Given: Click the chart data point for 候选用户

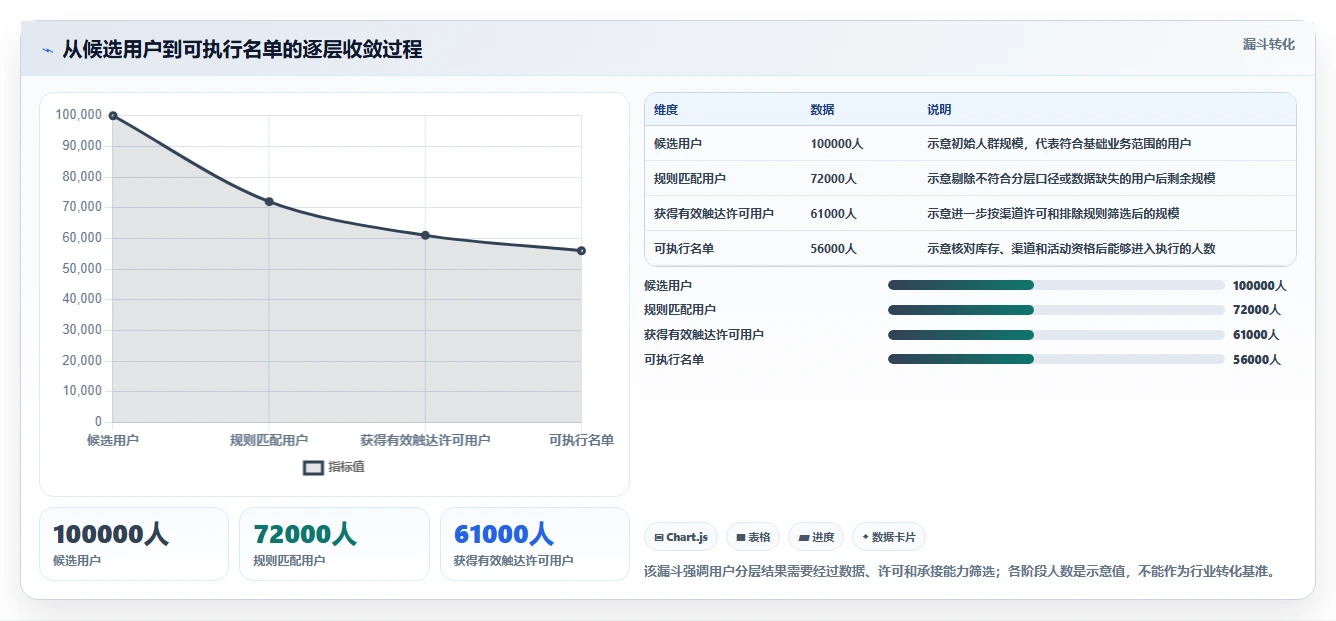Looking at the screenshot, I should tap(113, 116).
